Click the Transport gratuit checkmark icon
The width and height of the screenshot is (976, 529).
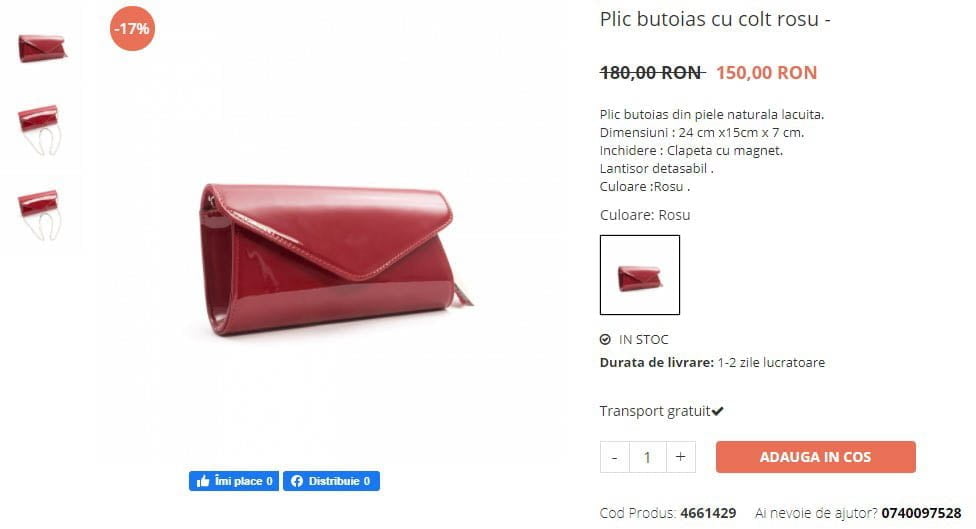click(718, 411)
